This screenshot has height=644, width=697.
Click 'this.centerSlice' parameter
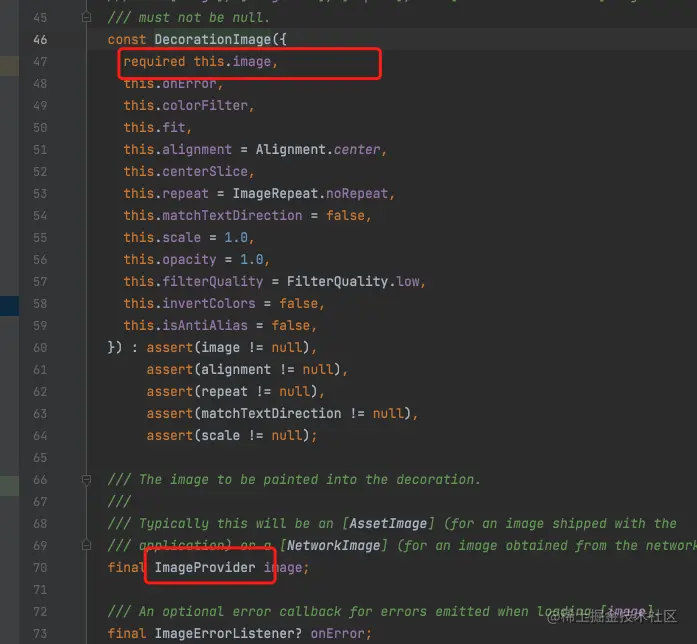(186, 172)
